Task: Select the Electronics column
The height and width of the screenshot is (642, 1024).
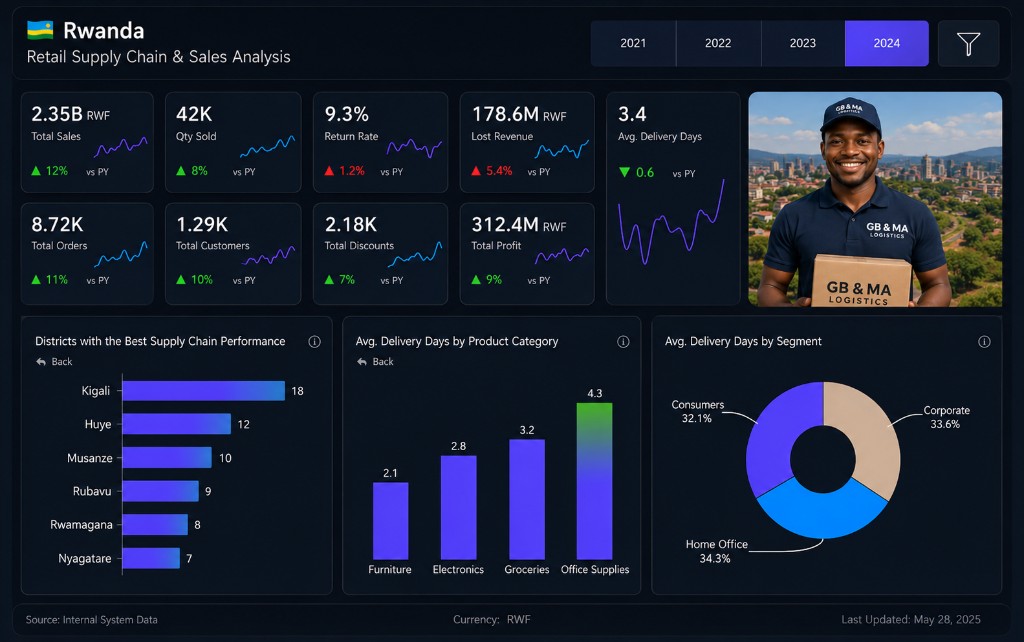Action: tap(458, 507)
